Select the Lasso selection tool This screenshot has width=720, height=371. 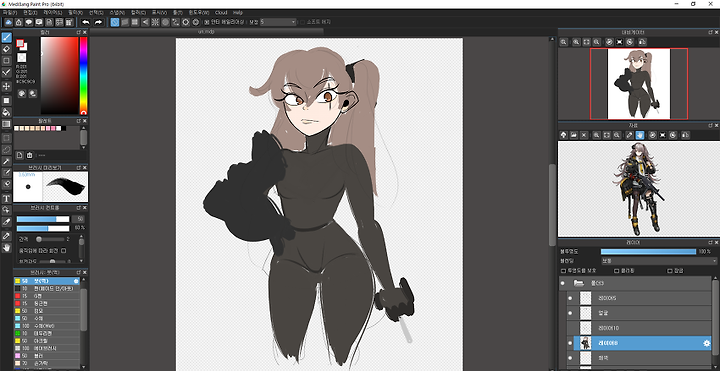point(6,149)
